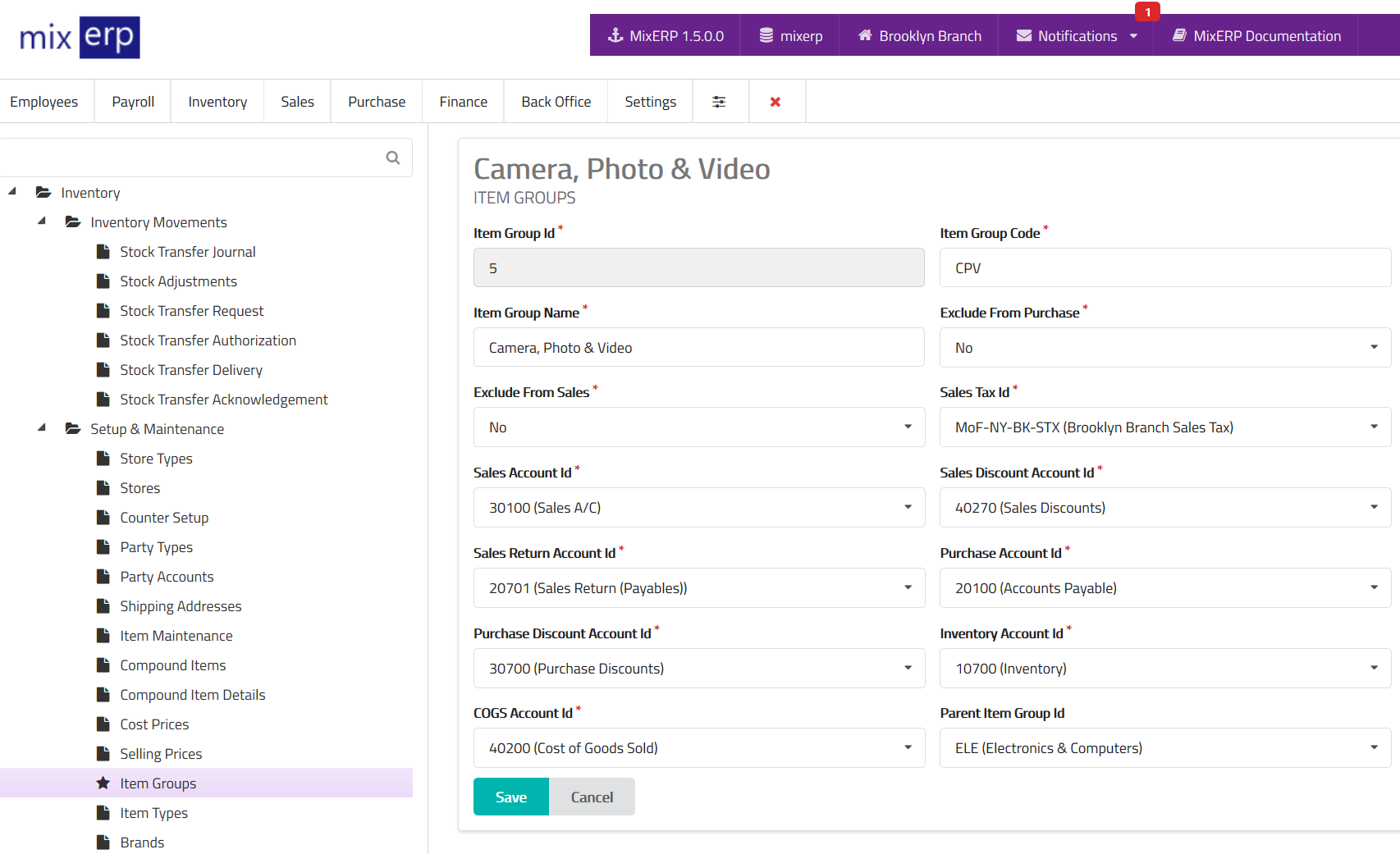
Task: Click the mix erp logo
Action: coord(80,38)
